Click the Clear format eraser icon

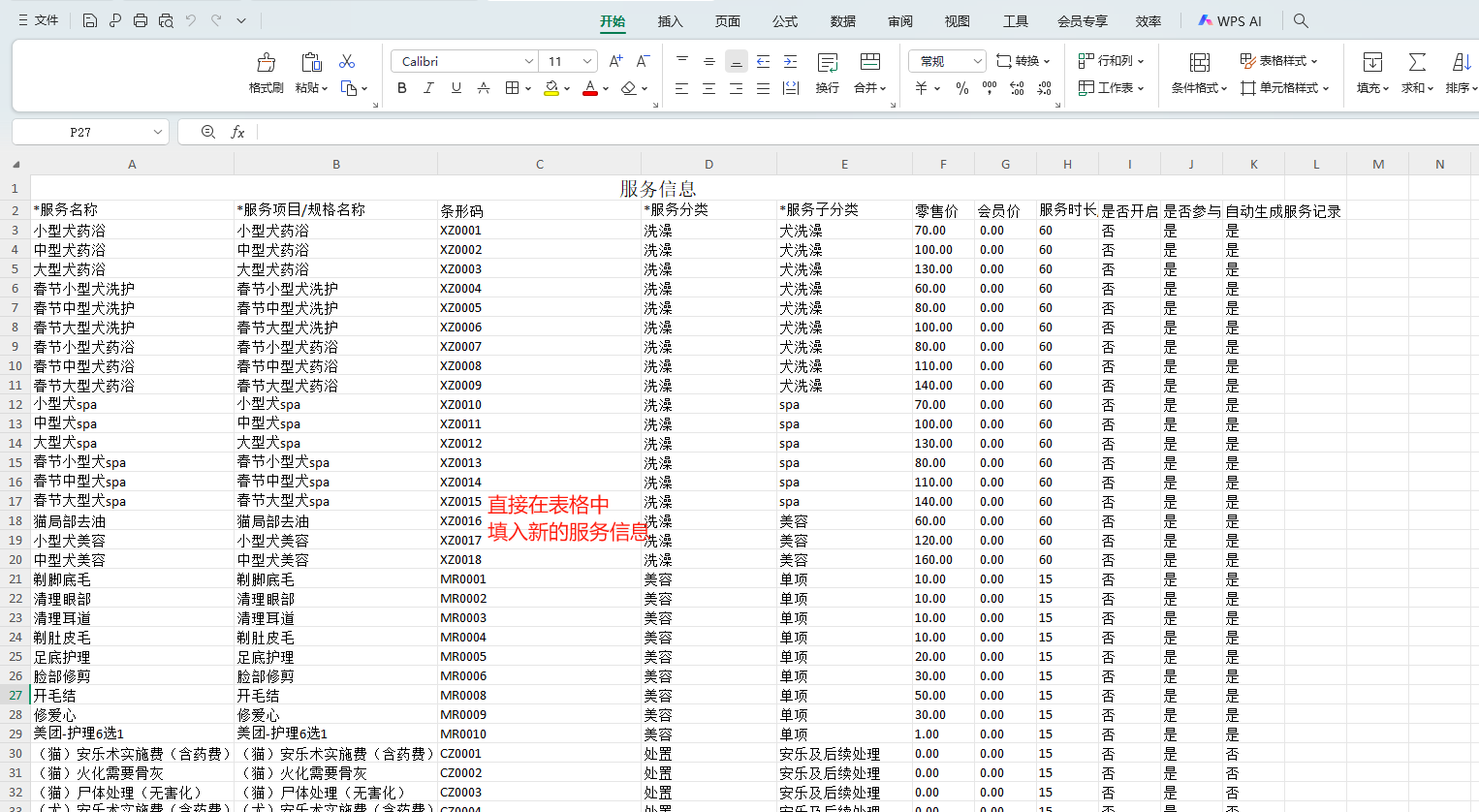pyautogui.click(x=628, y=88)
